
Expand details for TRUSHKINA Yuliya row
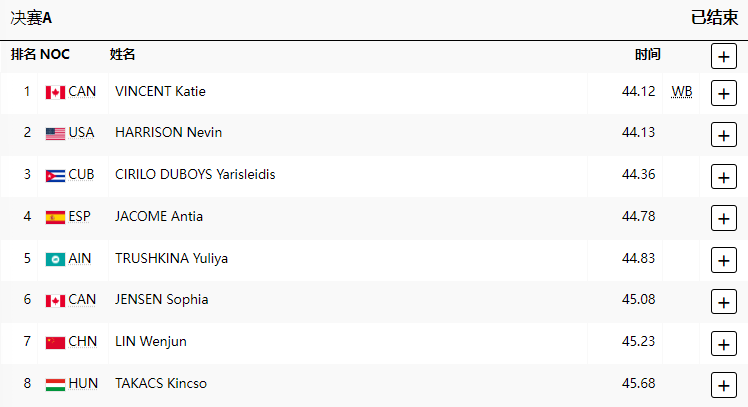(x=723, y=260)
